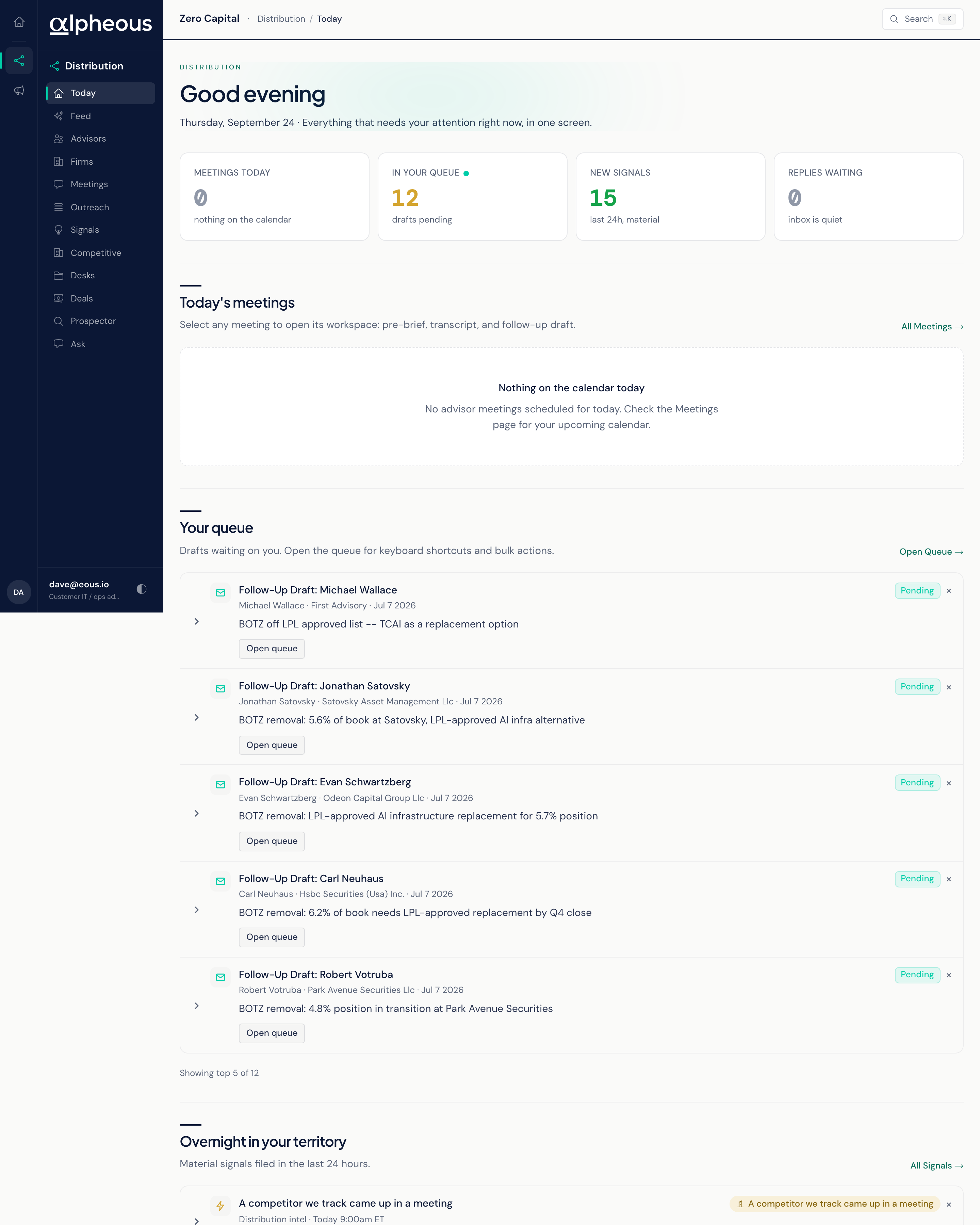Click the alpheous logo
This screenshot has width=980, height=1225.
101,24
